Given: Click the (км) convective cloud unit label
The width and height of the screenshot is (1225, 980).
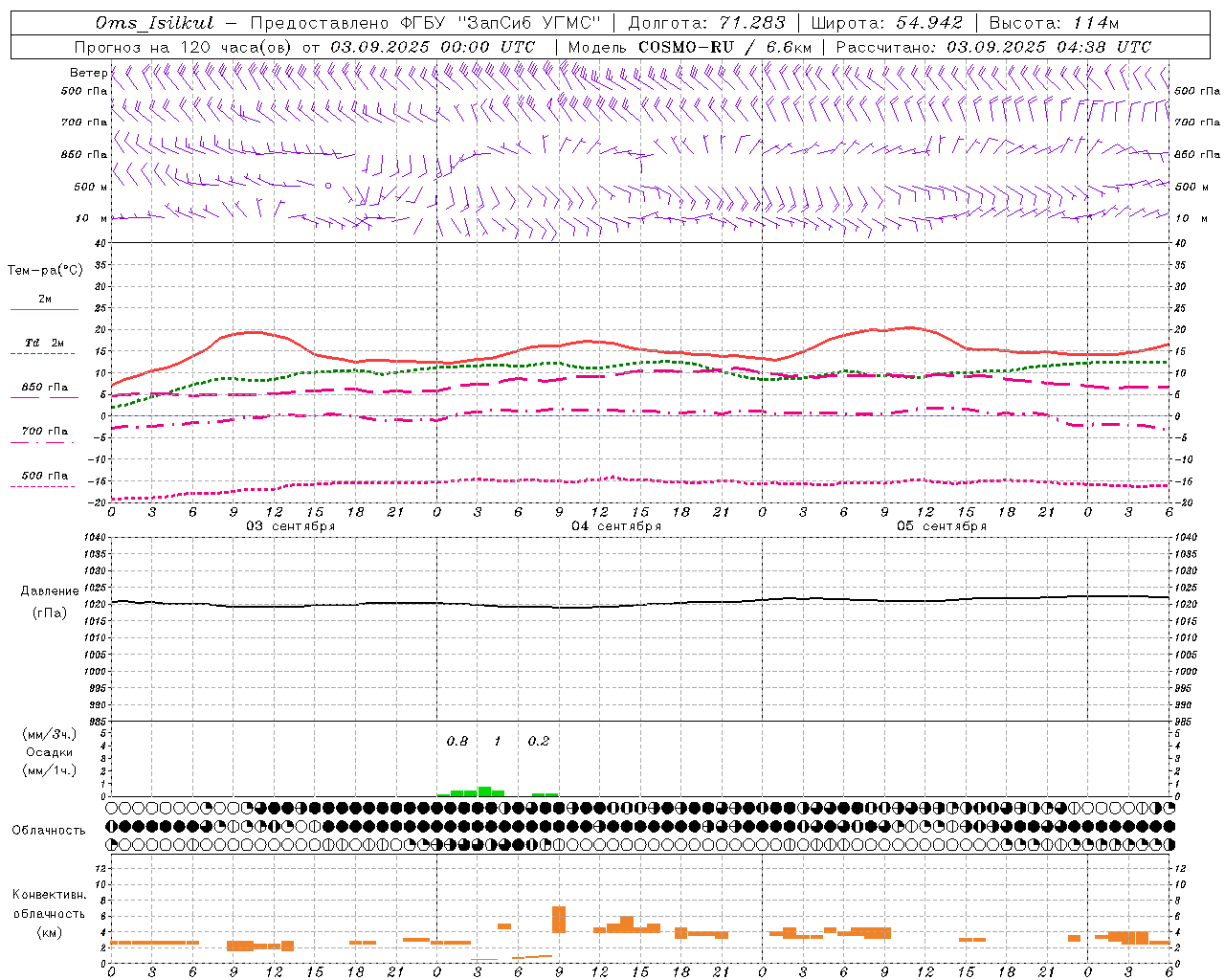Looking at the screenshot, I should [x=50, y=932].
